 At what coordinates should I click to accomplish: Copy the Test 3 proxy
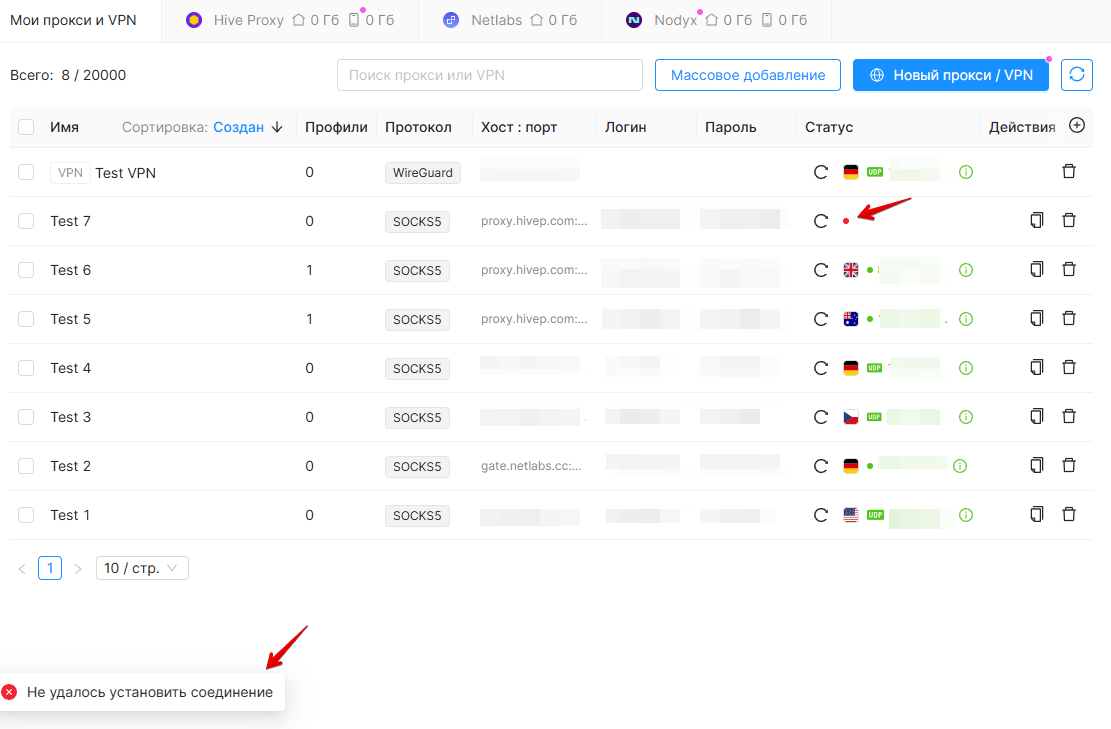[x=1037, y=416]
